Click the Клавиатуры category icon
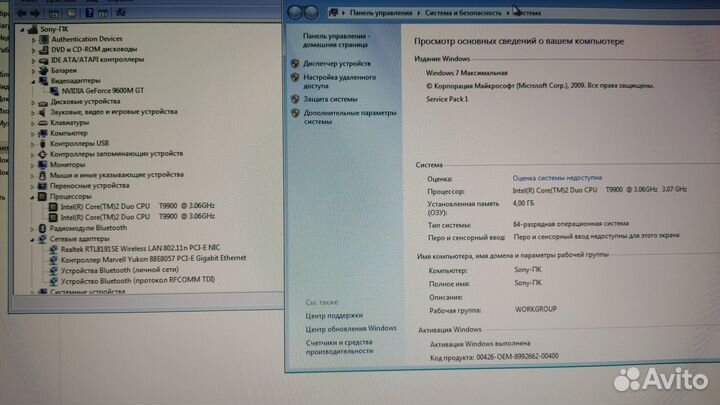 point(43,123)
